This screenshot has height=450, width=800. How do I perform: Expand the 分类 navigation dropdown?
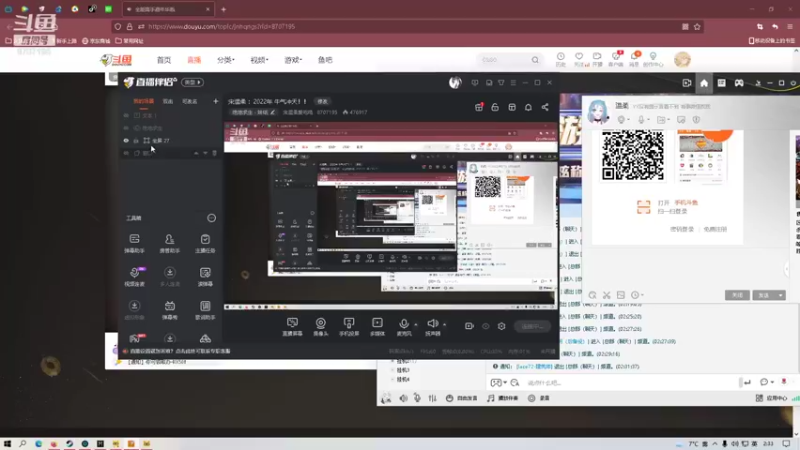pos(226,60)
